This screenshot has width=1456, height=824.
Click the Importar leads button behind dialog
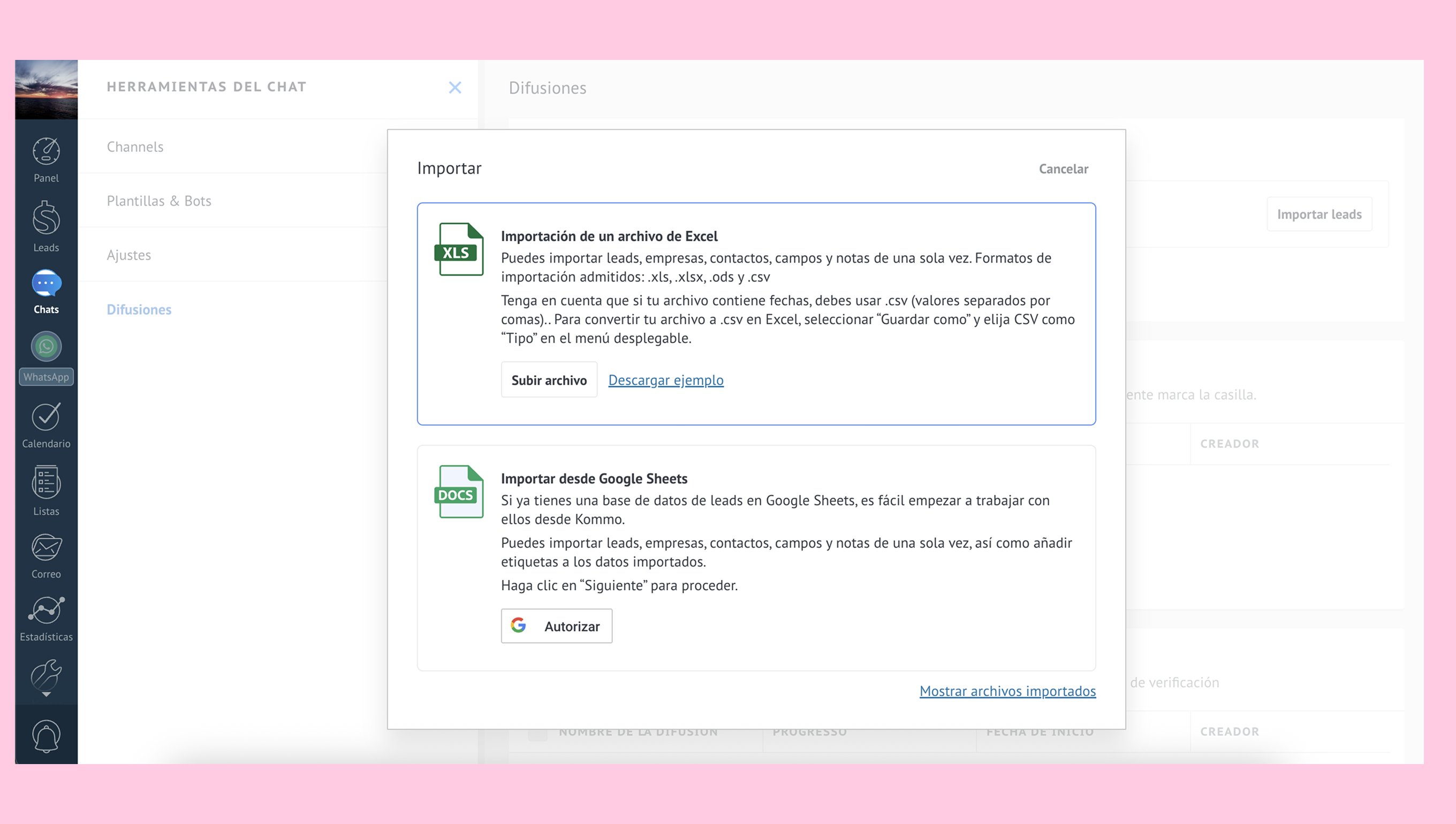click(x=1319, y=214)
